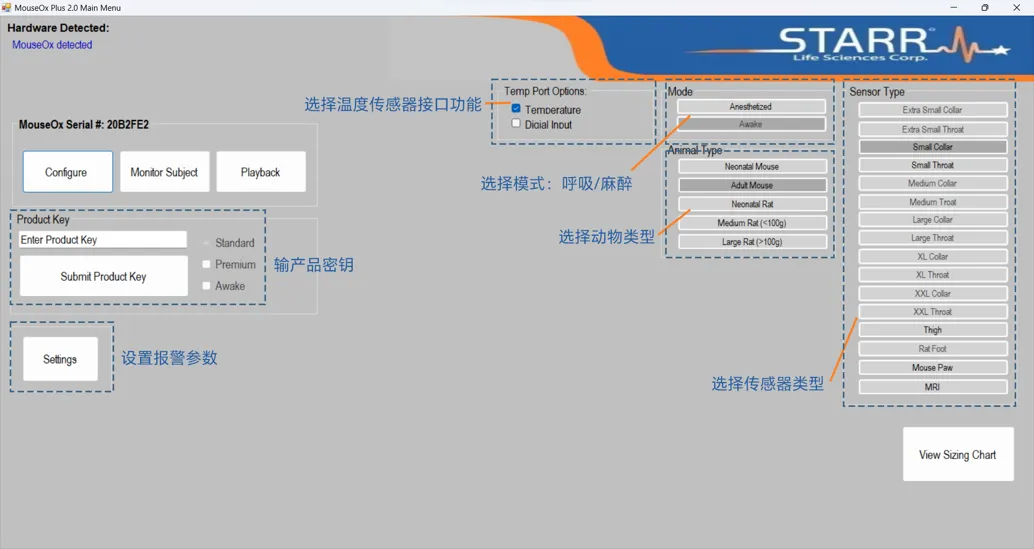The height and width of the screenshot is (549, 1034).
Task: Enable the Digital Input checkbox
Action: click(516, 123)
